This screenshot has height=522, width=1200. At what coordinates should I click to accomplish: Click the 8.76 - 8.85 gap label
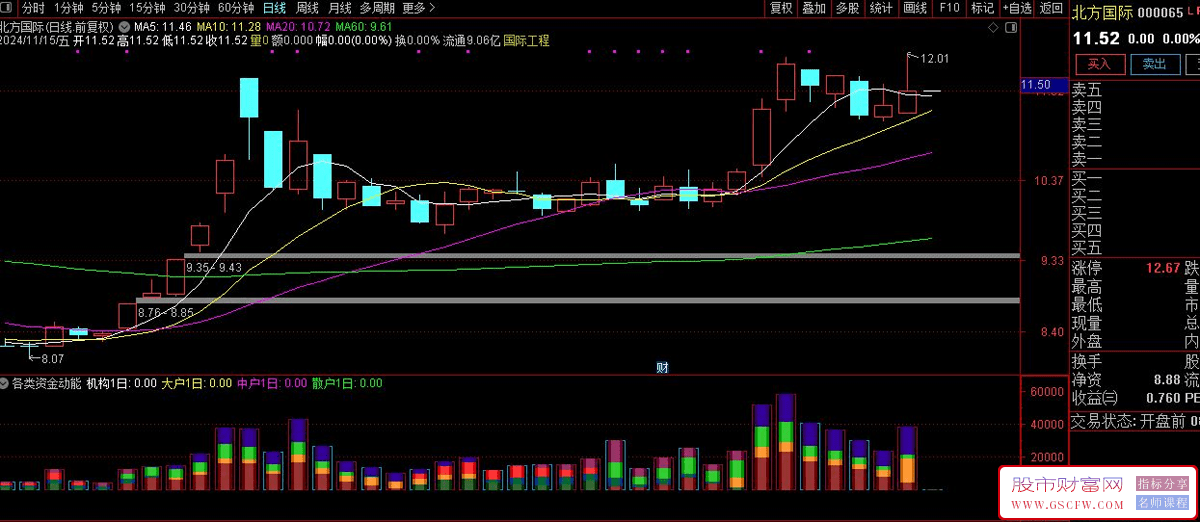pos(166,313)
